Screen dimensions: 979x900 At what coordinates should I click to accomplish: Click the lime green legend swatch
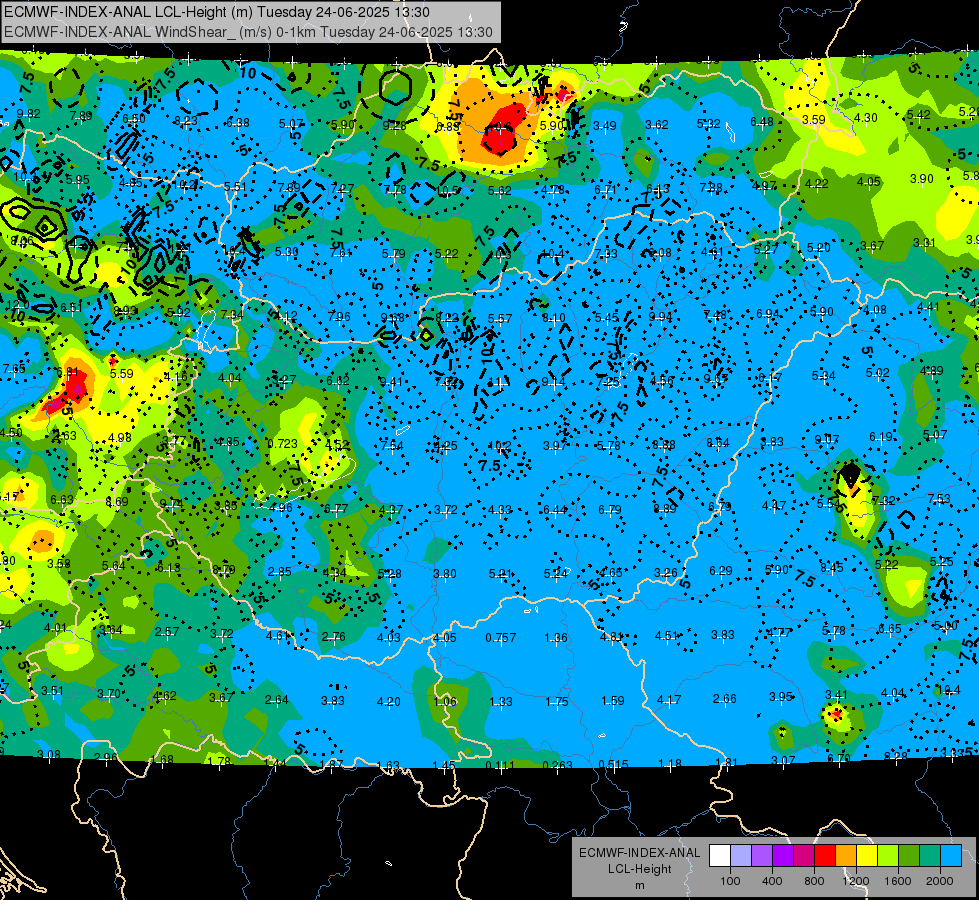888,856
